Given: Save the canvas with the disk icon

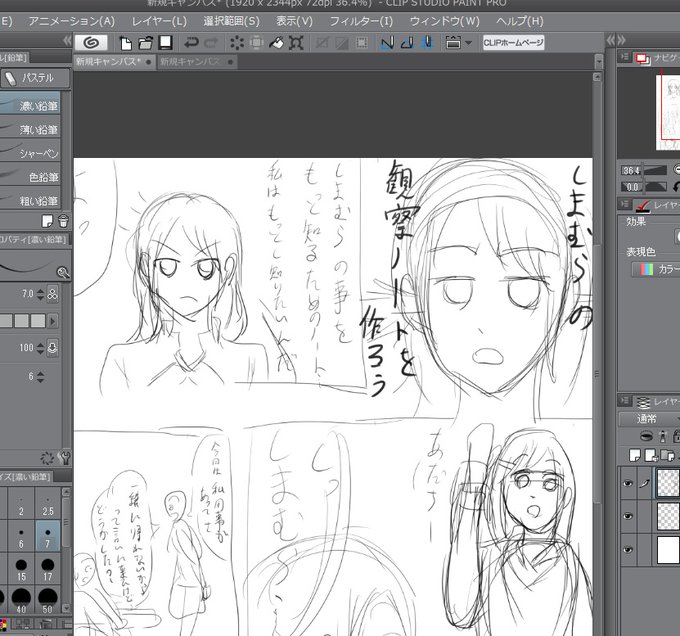Looking at the screenshot, I should pyautogui.click(x=166, y=42).
